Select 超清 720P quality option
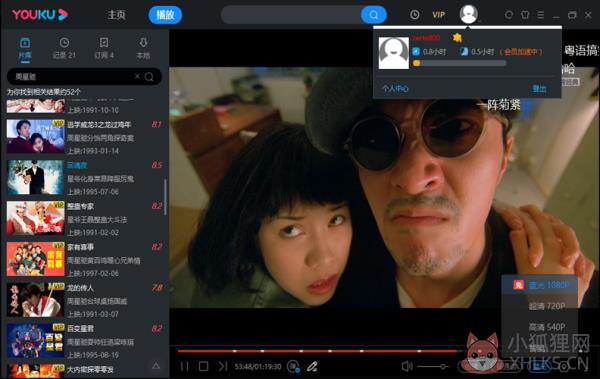Screen dimensions: 600x379 [x=546, y=306]
